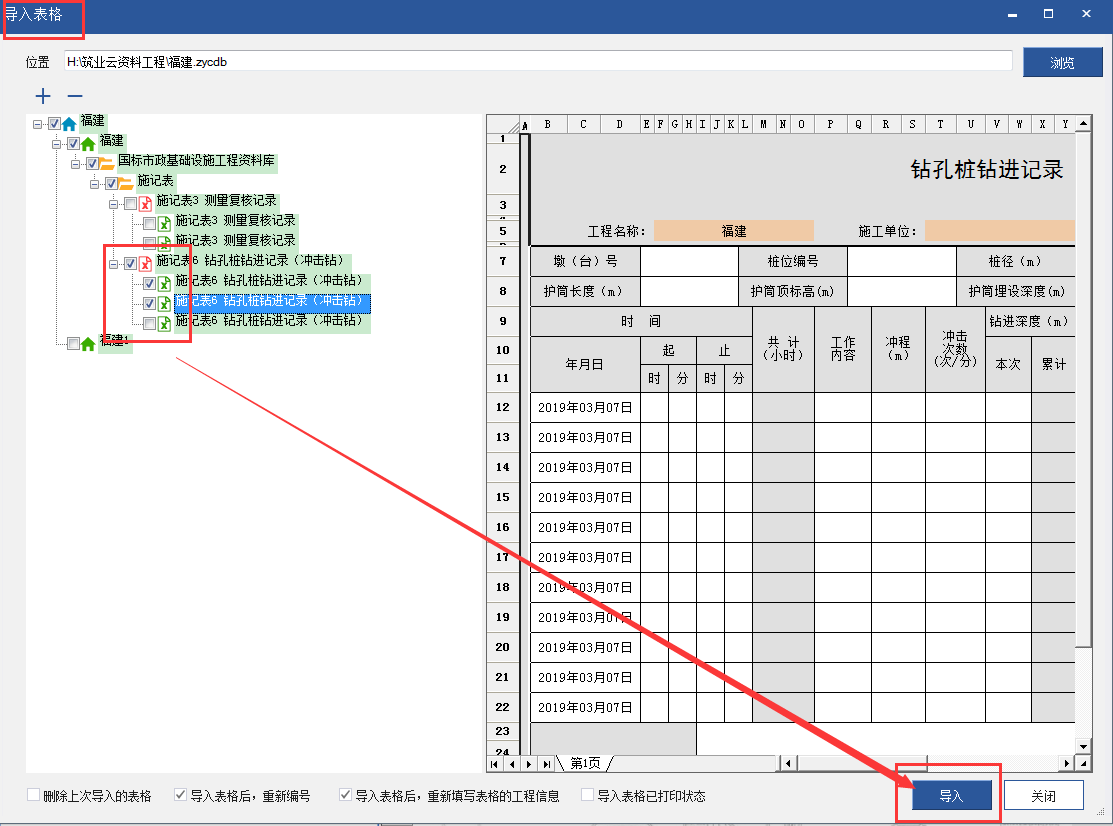Click the horizontal scrollbar right arrow in preview

[x=1067, y=764]
